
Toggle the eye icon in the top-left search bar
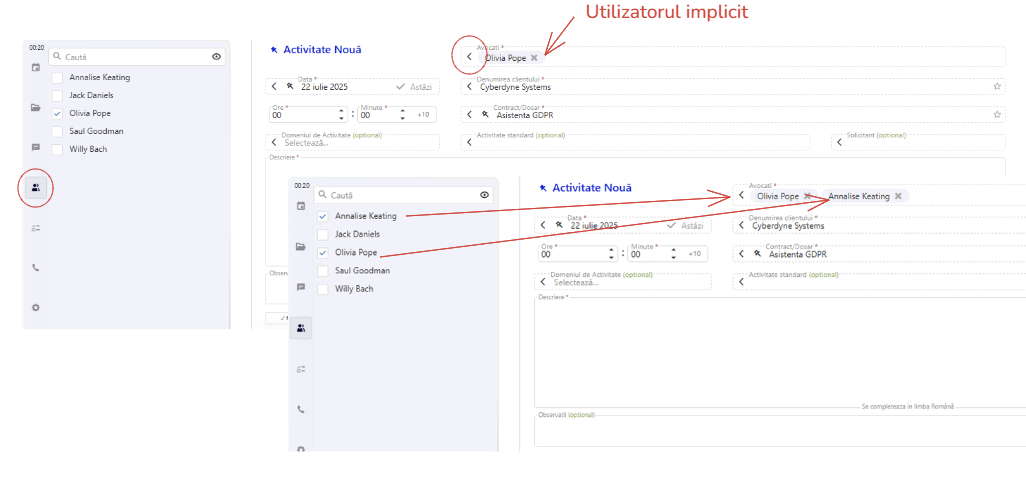[x=217, y=57]
